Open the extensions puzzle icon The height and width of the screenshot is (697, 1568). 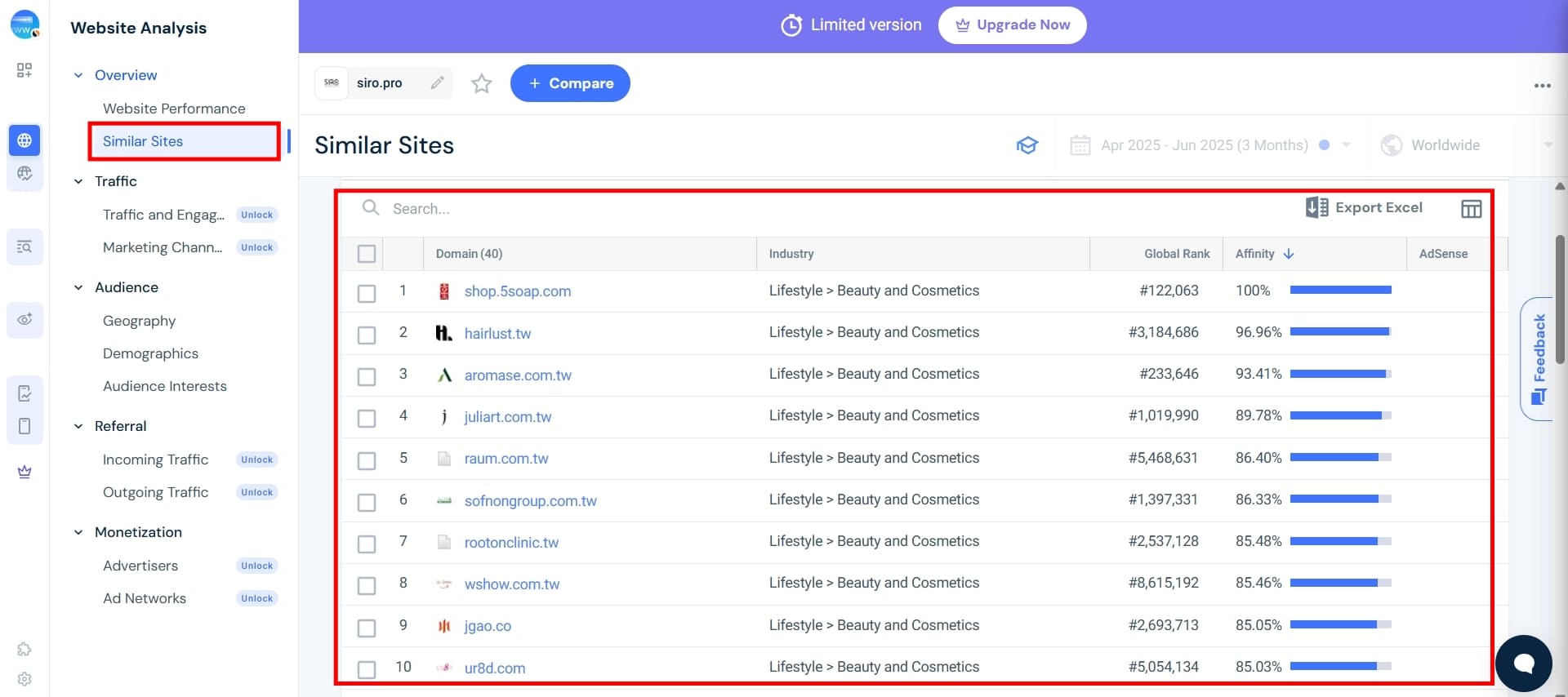point(24,649)
